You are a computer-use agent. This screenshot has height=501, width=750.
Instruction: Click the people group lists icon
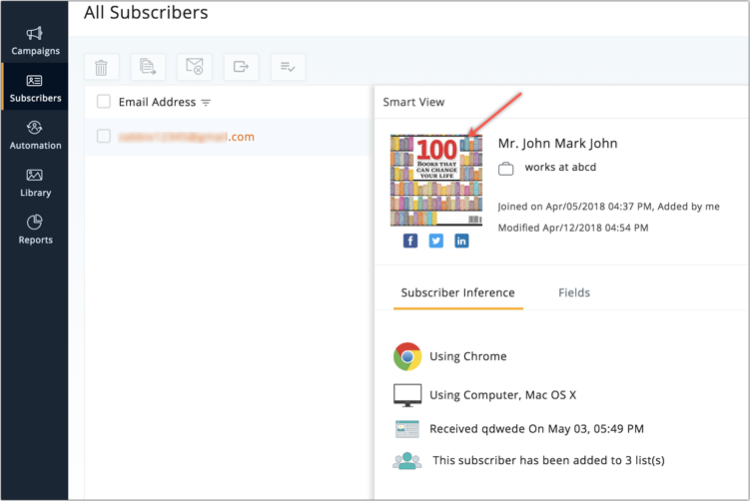[407, 461]
